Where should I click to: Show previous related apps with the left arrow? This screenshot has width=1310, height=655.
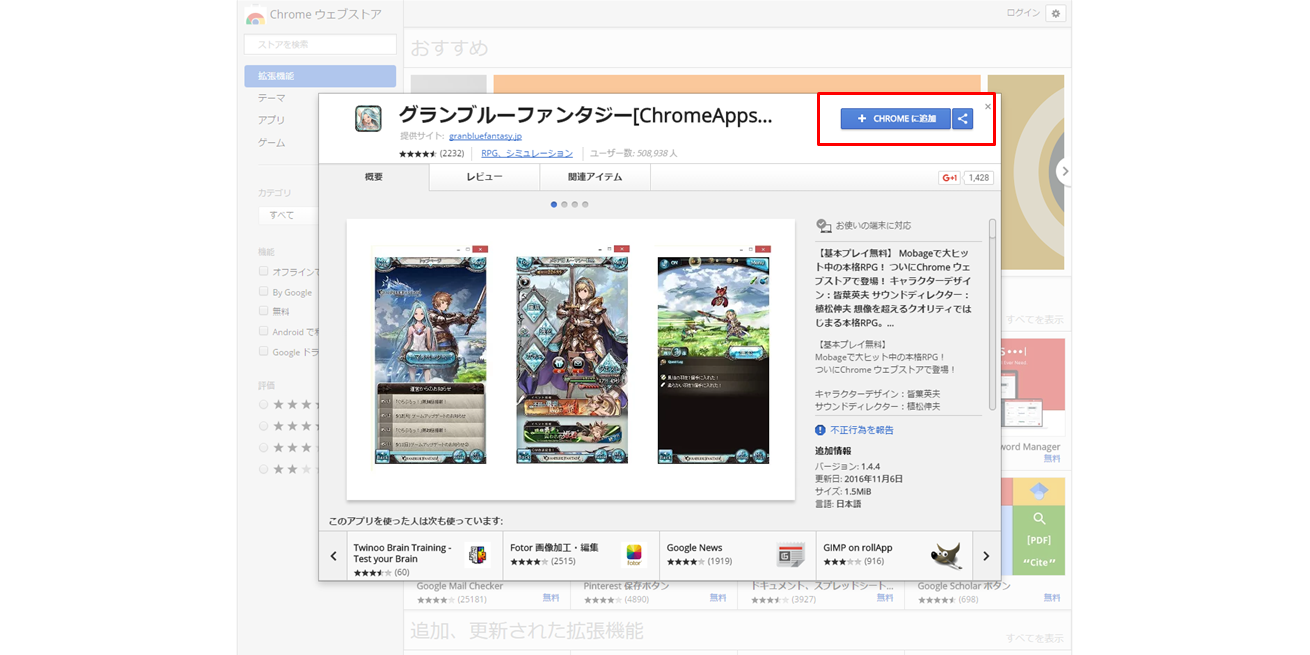click(x=334, y=556)
